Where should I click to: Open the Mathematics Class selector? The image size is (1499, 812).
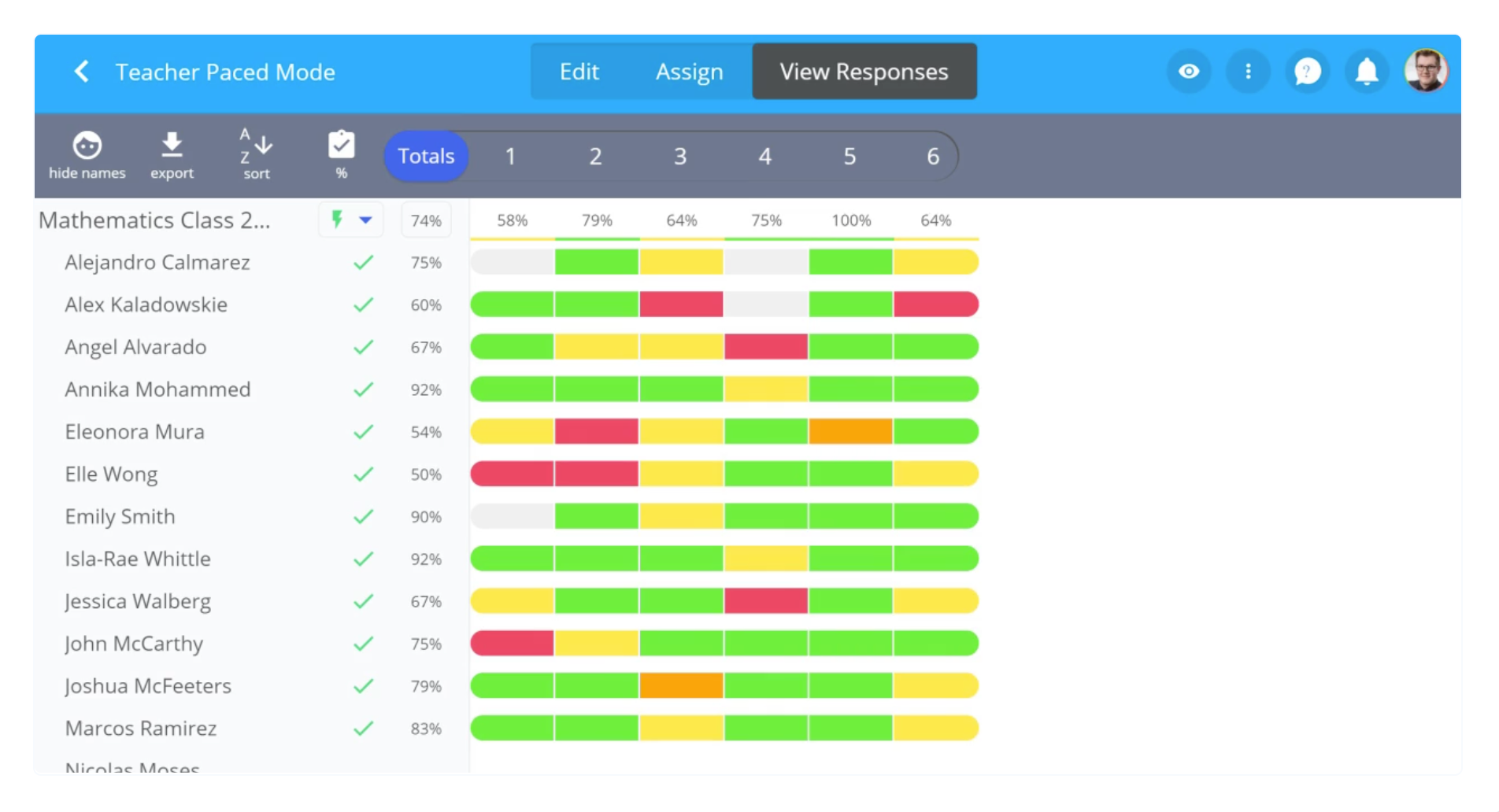(x=154, y=220)
